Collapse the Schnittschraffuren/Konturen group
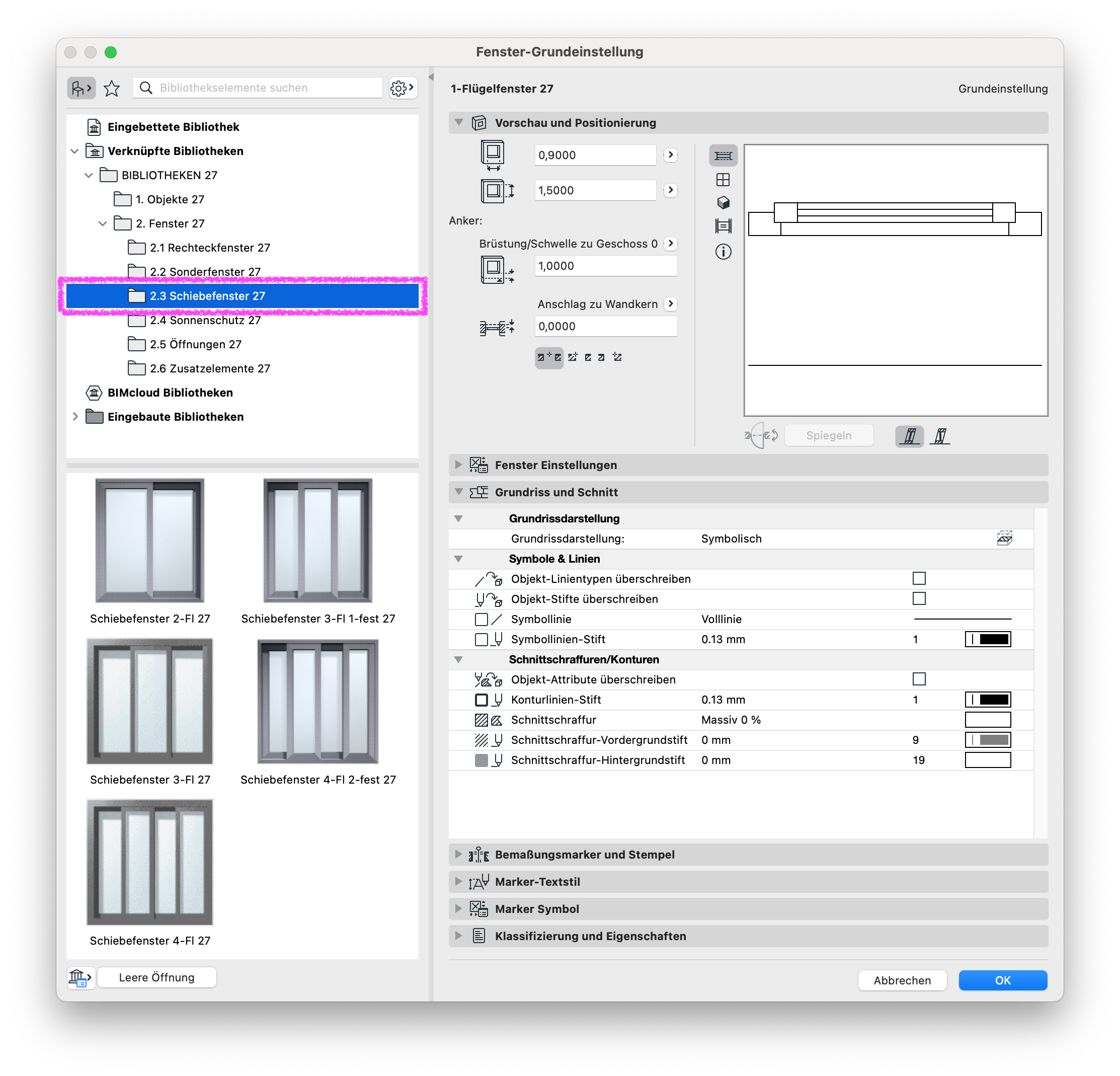 (458, 659)
